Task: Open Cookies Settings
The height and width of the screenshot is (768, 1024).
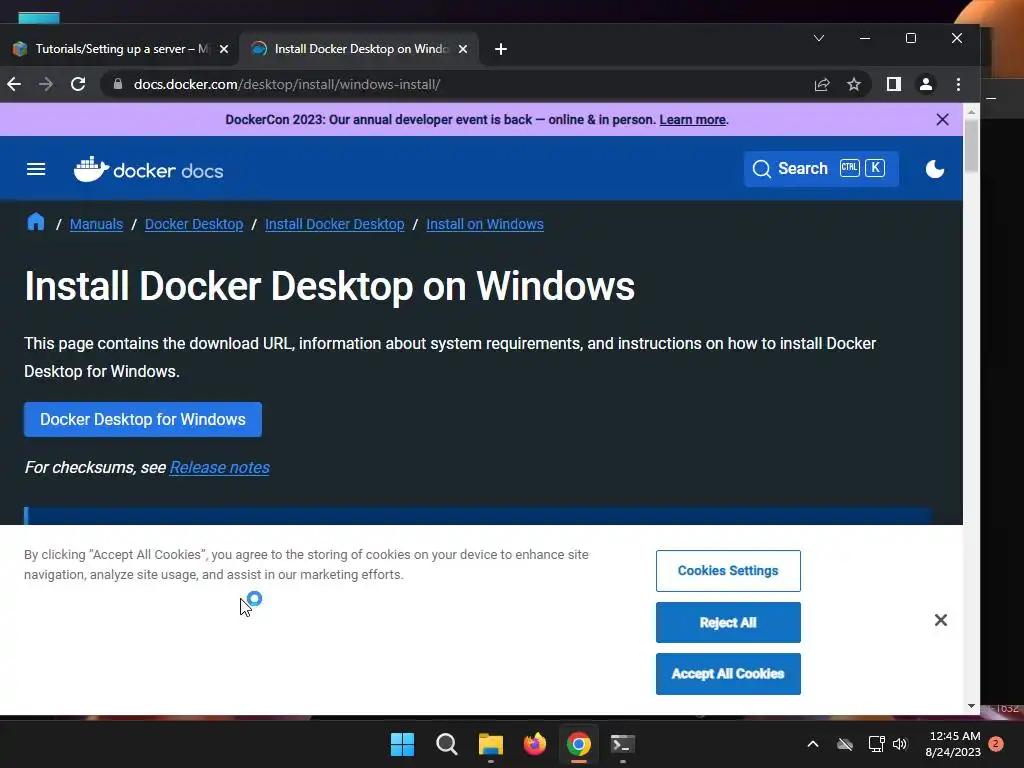Action: [728, 571]
